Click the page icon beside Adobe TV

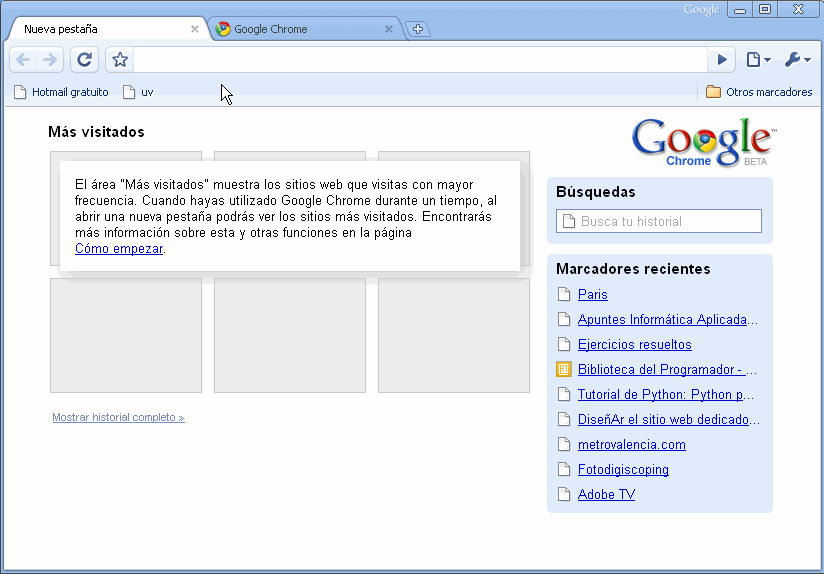tap(563, 494)
